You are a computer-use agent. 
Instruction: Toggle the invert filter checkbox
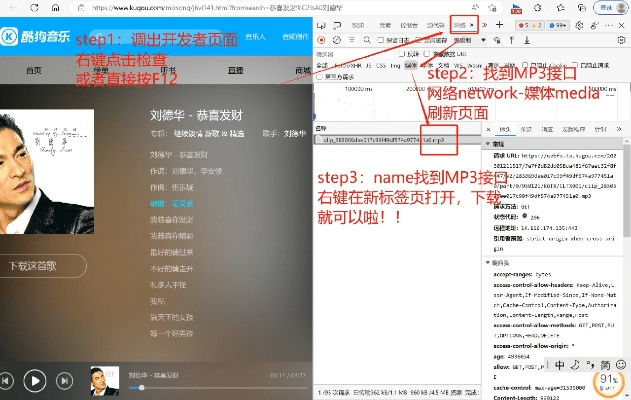tap(402, 54)
